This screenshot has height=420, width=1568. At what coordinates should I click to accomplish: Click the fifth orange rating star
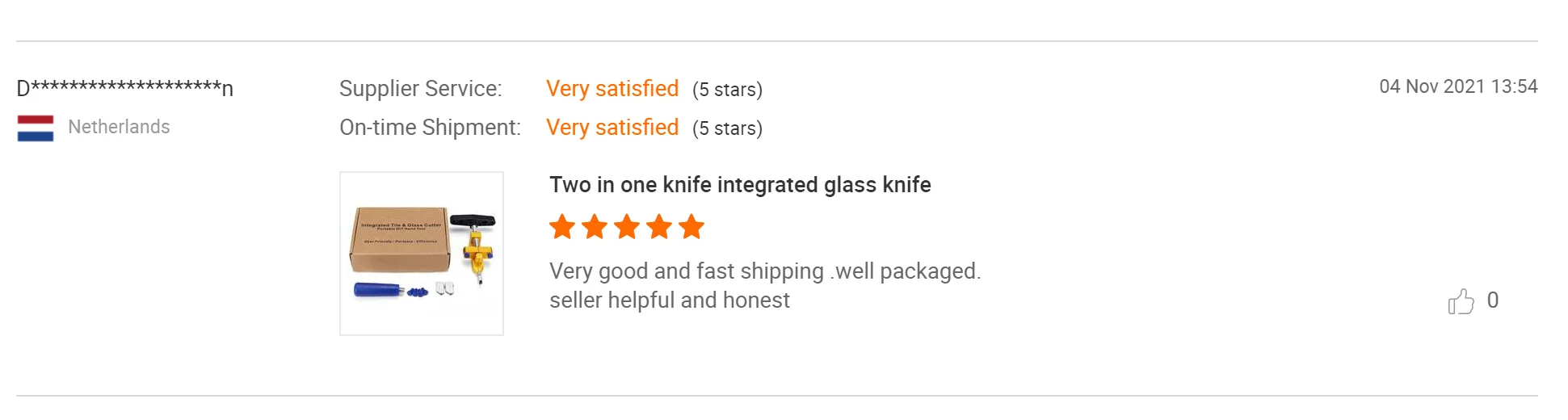[x=692, y=227]
